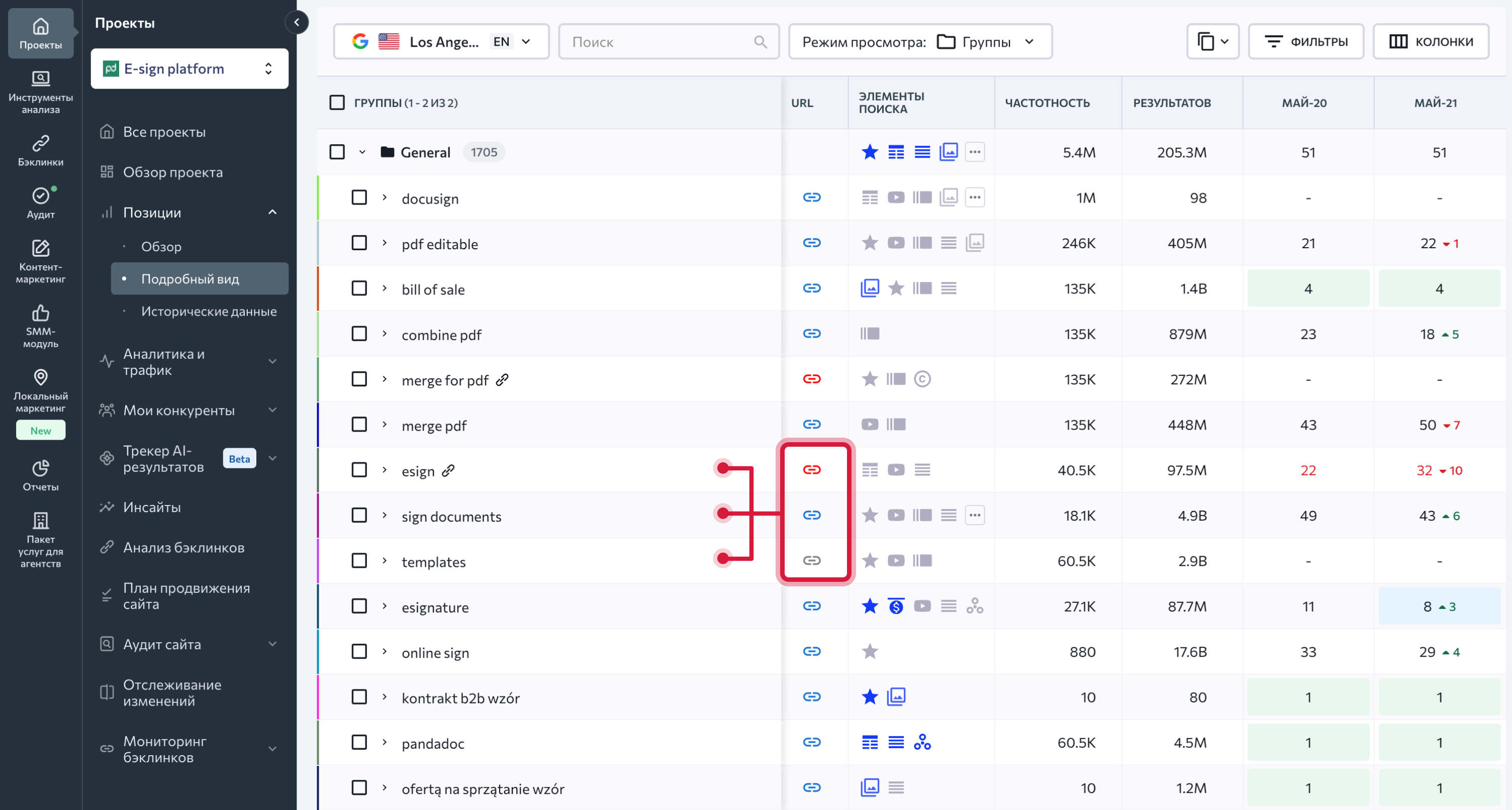Show more search elements for docusign row

pos(975,197)
